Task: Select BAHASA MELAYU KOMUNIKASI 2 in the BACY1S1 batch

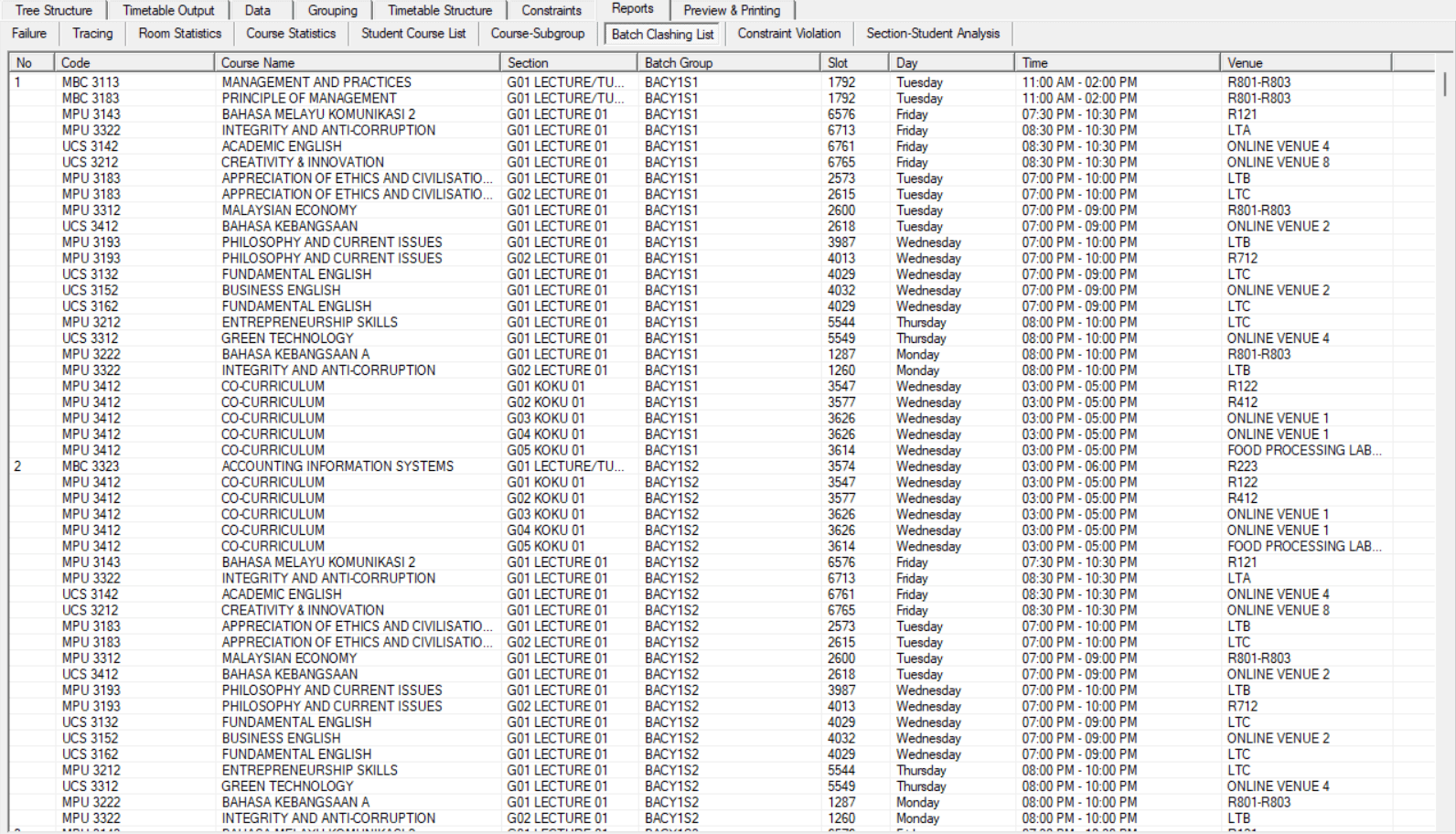Action: coord(318,114)
